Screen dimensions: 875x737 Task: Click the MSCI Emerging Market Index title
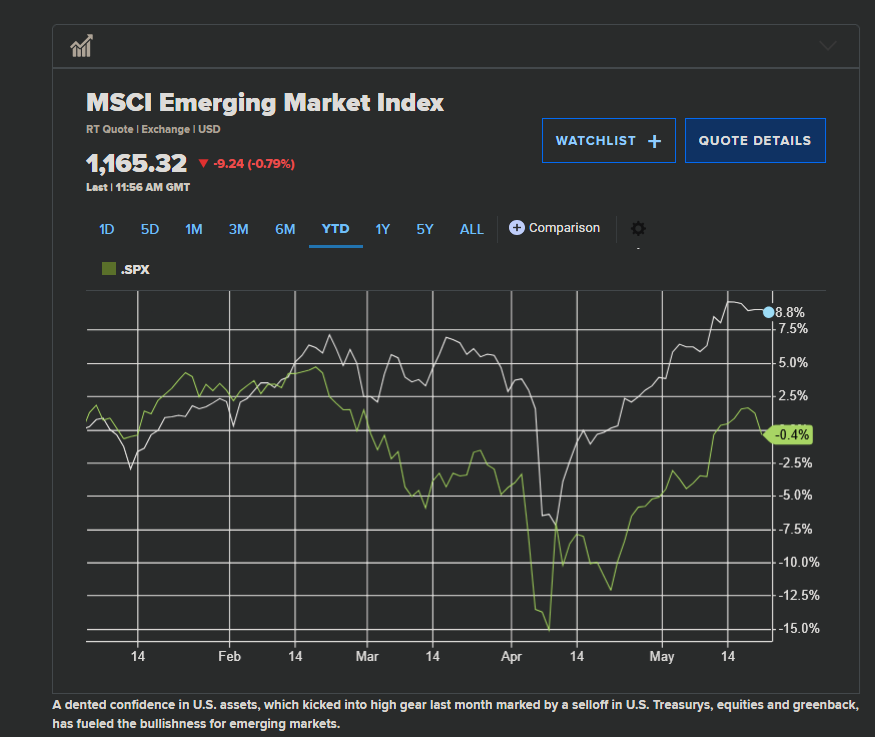tap(265, 103)
